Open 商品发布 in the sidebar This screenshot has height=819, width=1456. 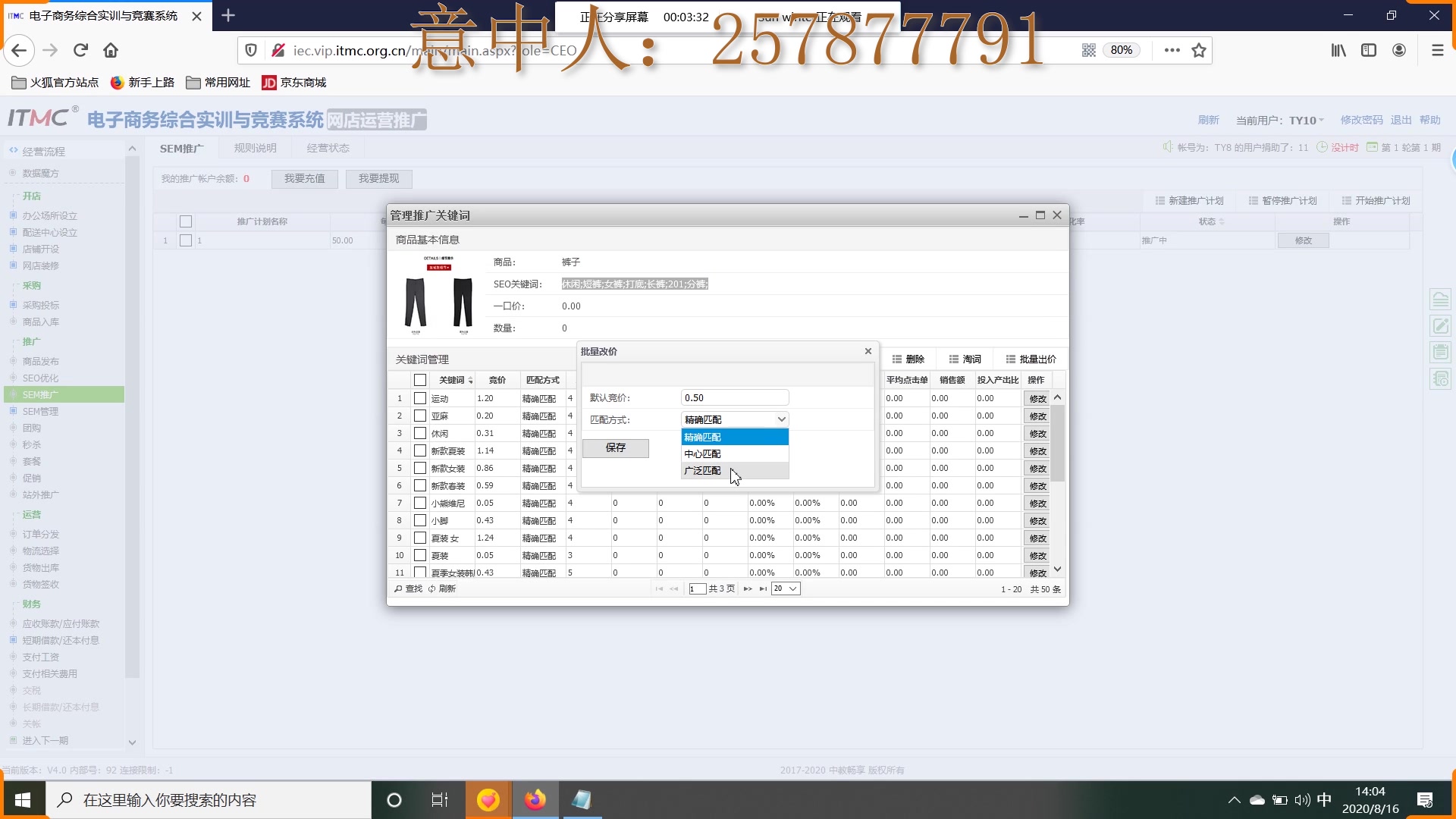(40, 362)
